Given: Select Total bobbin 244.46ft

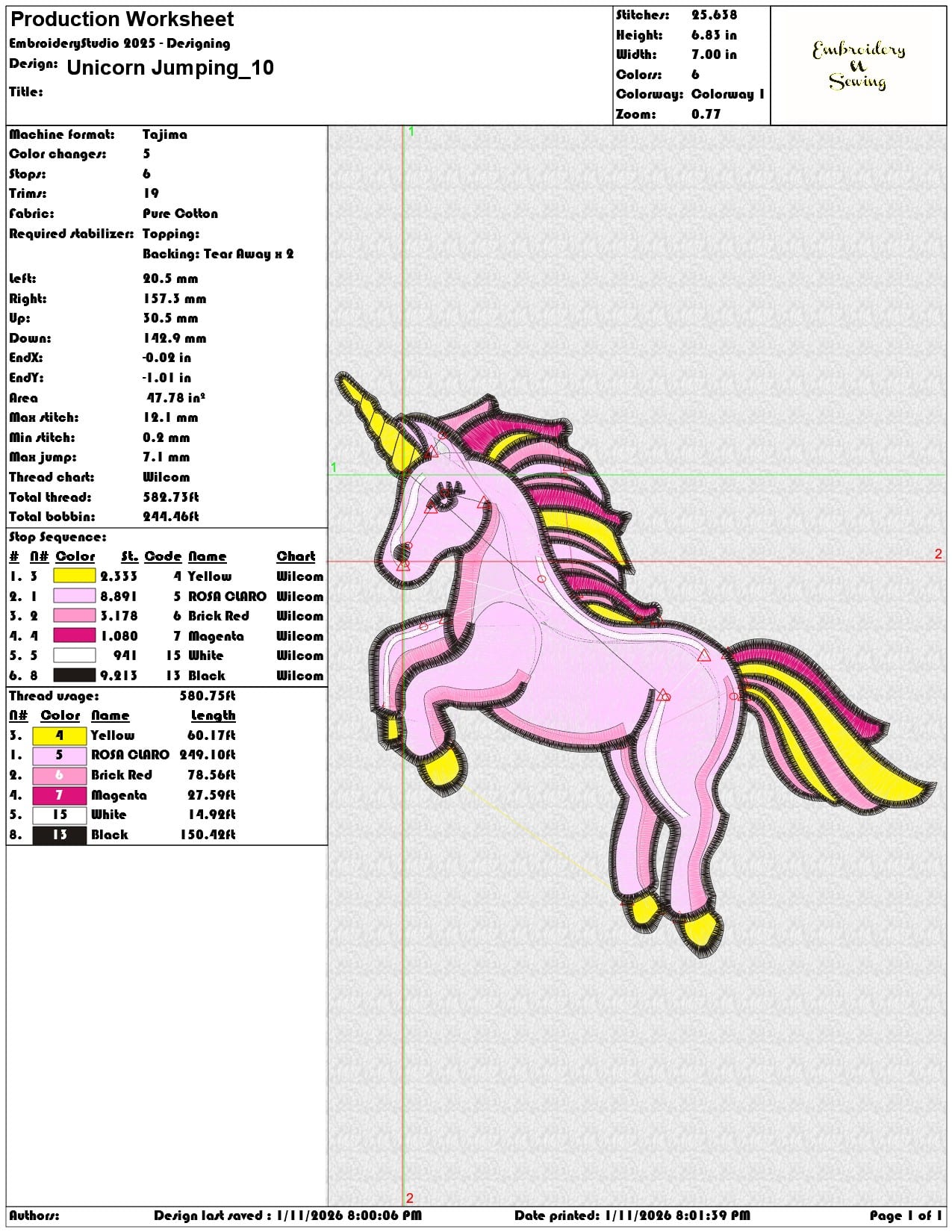Looking at the screenshot, I should click(x=171, y=517).
